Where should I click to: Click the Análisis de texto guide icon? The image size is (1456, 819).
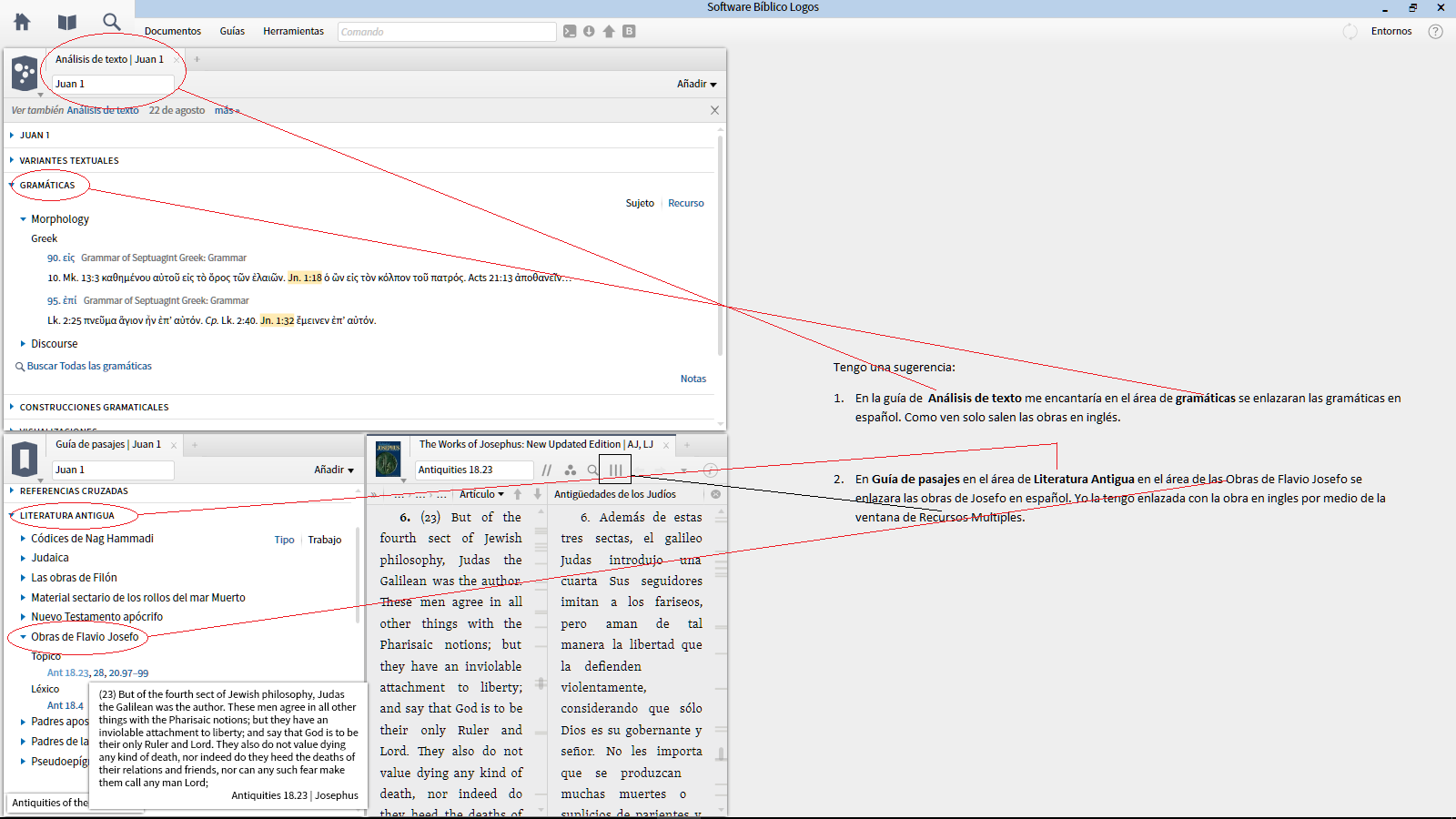point(25,73)
